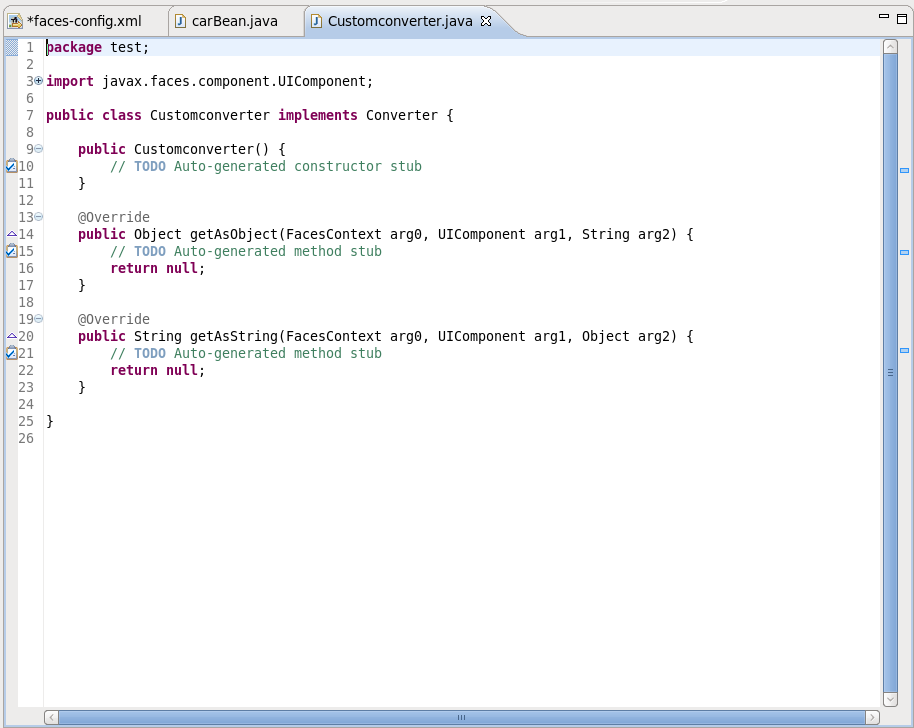Close the Customconverter.java tab
Image resolution: width=914 pixels, height=728 pixels.
(x=486, y=21)
